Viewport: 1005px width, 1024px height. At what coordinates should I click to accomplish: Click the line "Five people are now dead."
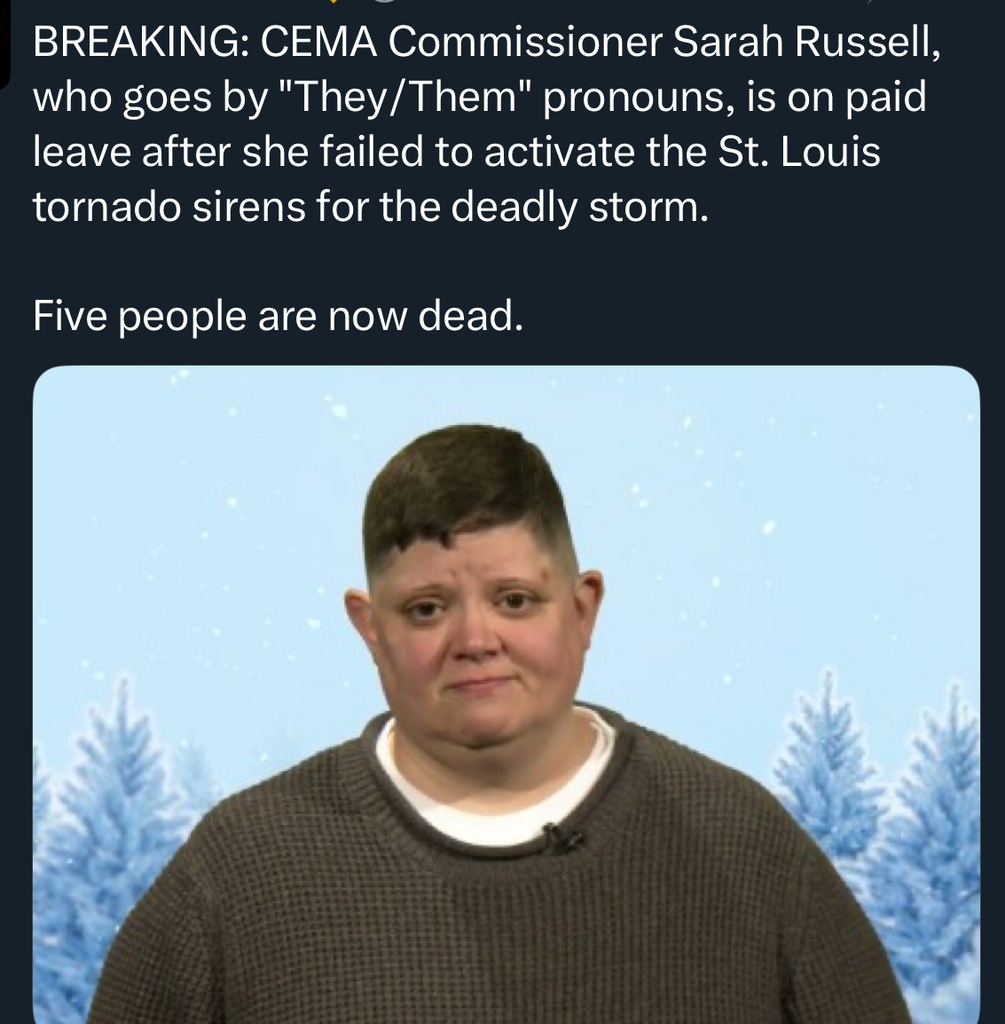coord(278,316)
